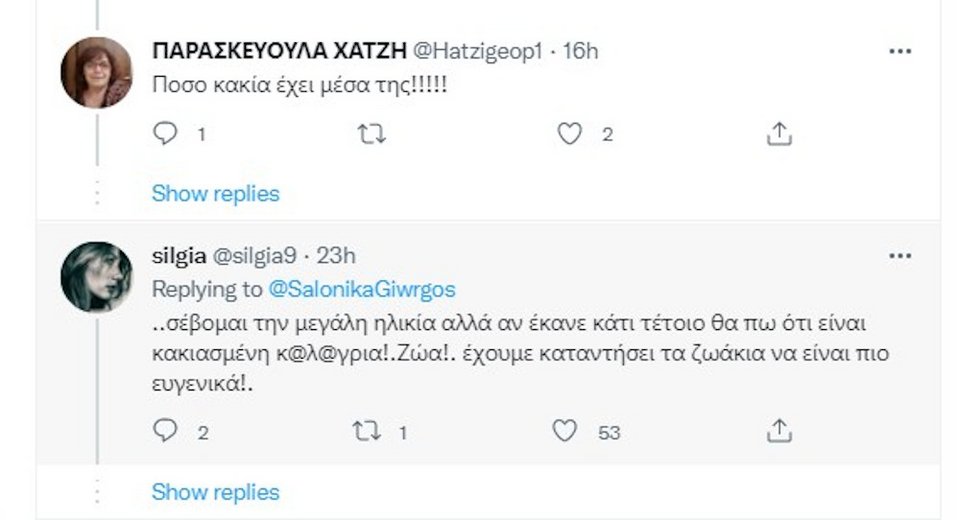The image size is (960, 520).
Task: Open the @SalonikaGiwrgos mention link
Action: coord(362,289)
